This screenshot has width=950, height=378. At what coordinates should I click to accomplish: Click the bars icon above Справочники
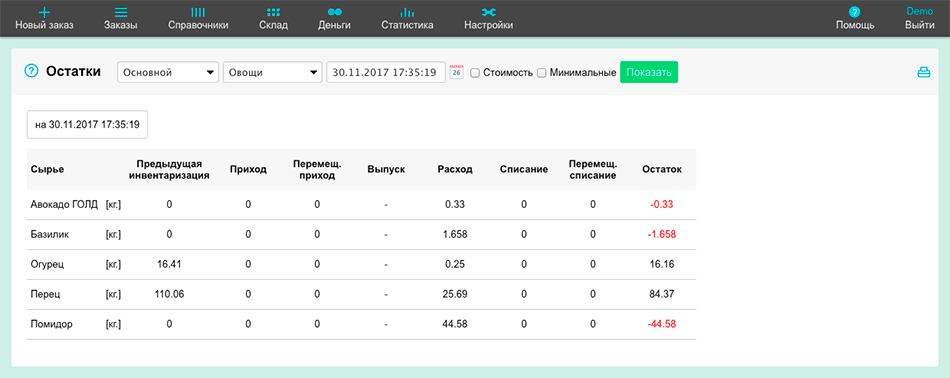[198, 12]
